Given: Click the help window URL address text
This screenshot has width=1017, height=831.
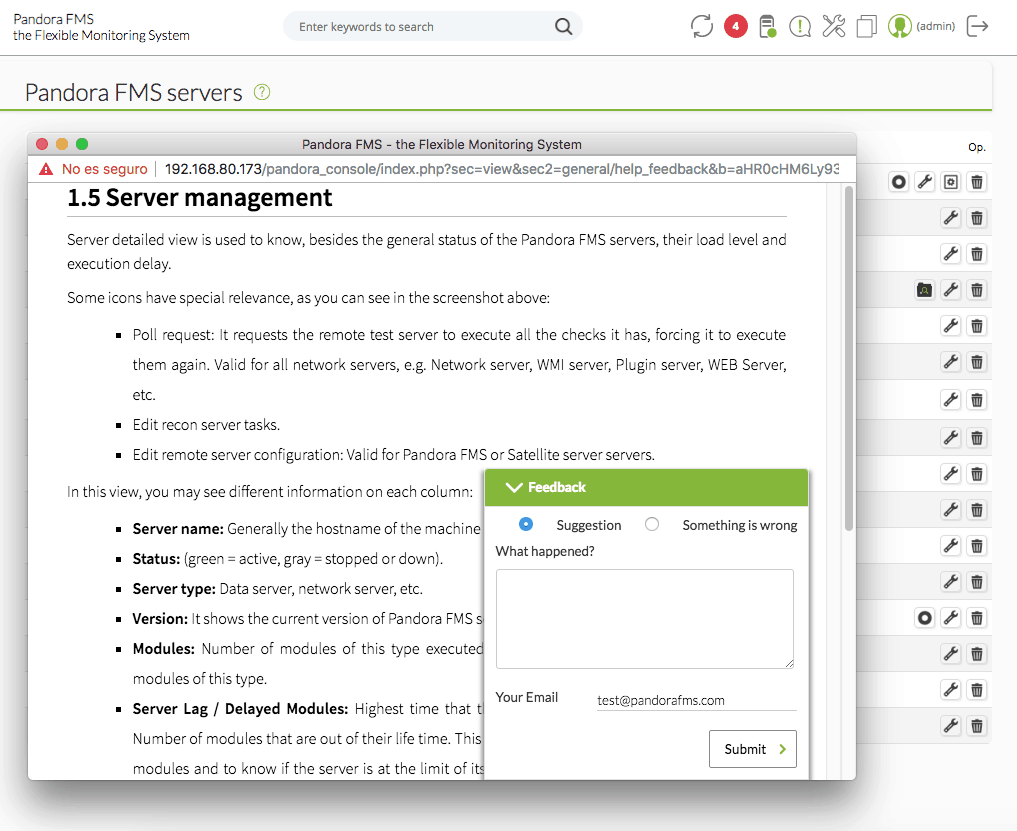Looking at the screenshot, I should point(502,169).
